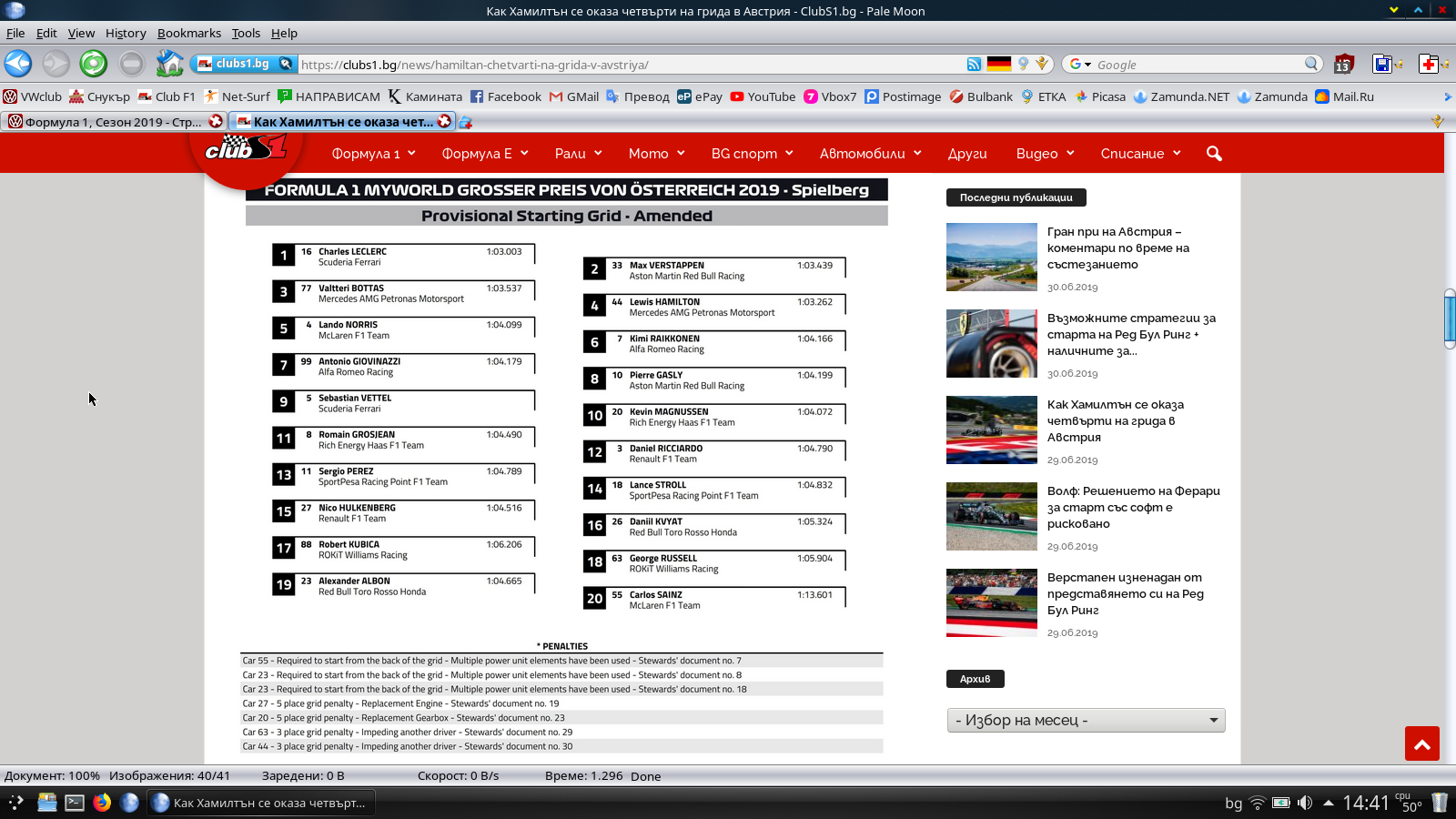Screen dimensions: 1456x819
Task: Open the site search magnifier in the red navbar
Action: tap(1214, 154)
